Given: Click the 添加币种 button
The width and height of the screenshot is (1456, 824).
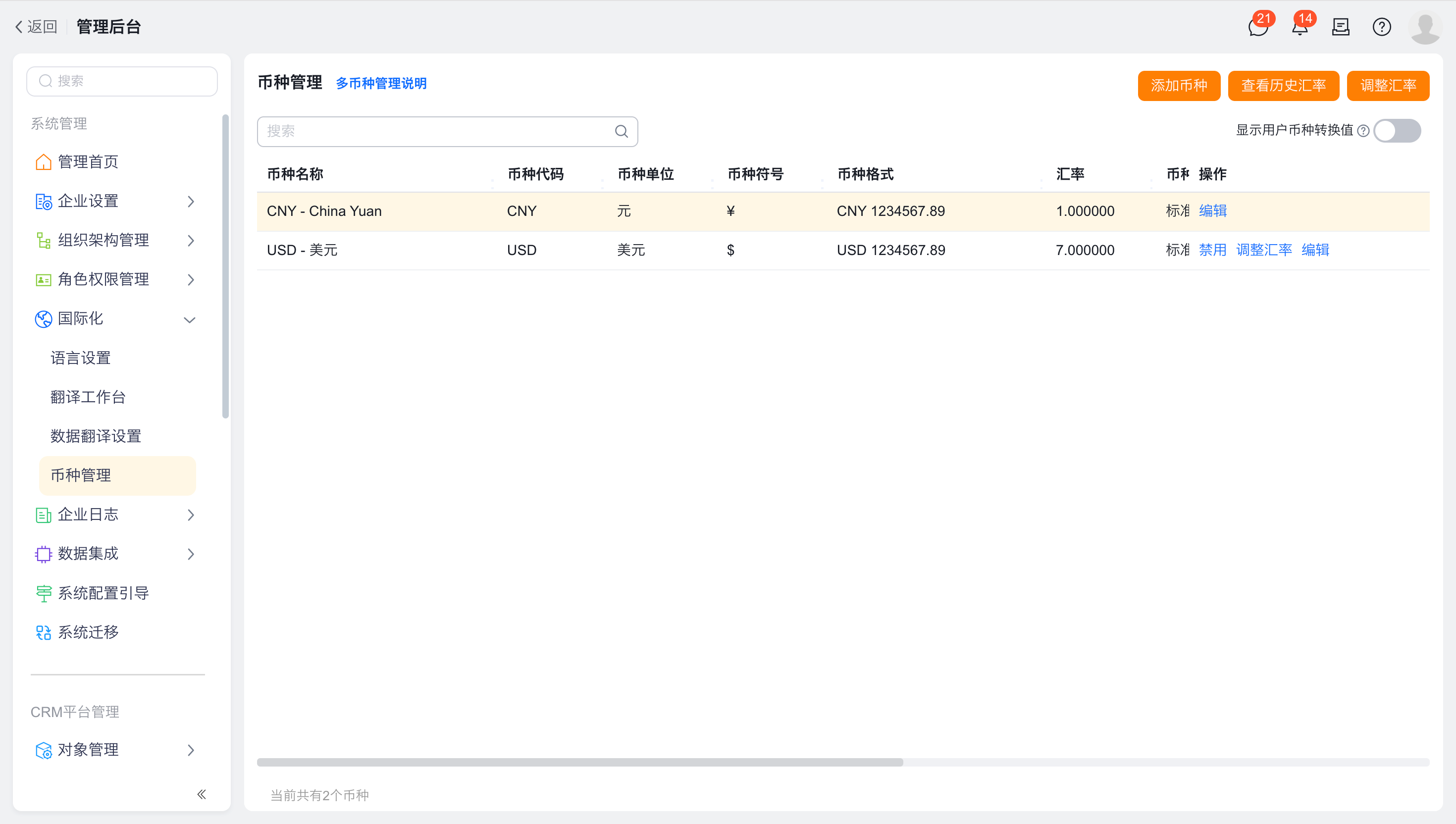Looking at the screenshot, I should [x=1178, y=86].
